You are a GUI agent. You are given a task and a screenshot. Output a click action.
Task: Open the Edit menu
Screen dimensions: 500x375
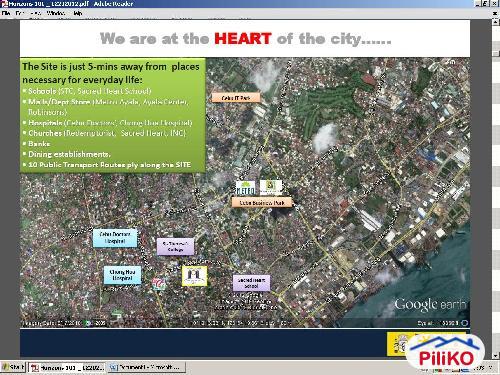click(x=19, y=13)
